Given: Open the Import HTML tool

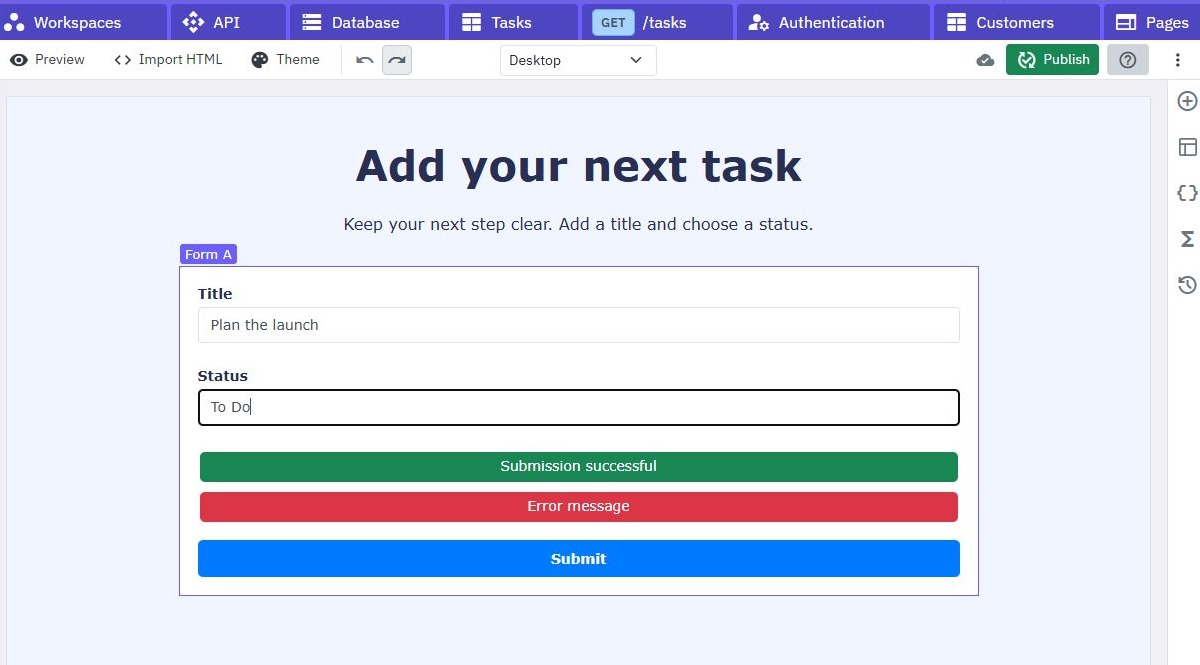Looking at the screenshot, I should pyautogui.click(x=168, y=60).
